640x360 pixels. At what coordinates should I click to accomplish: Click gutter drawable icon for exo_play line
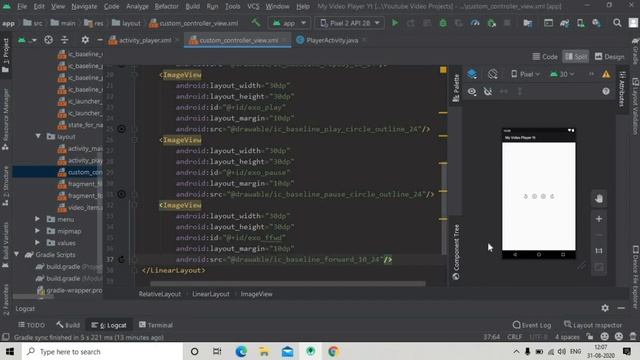[x=121, y=129]
